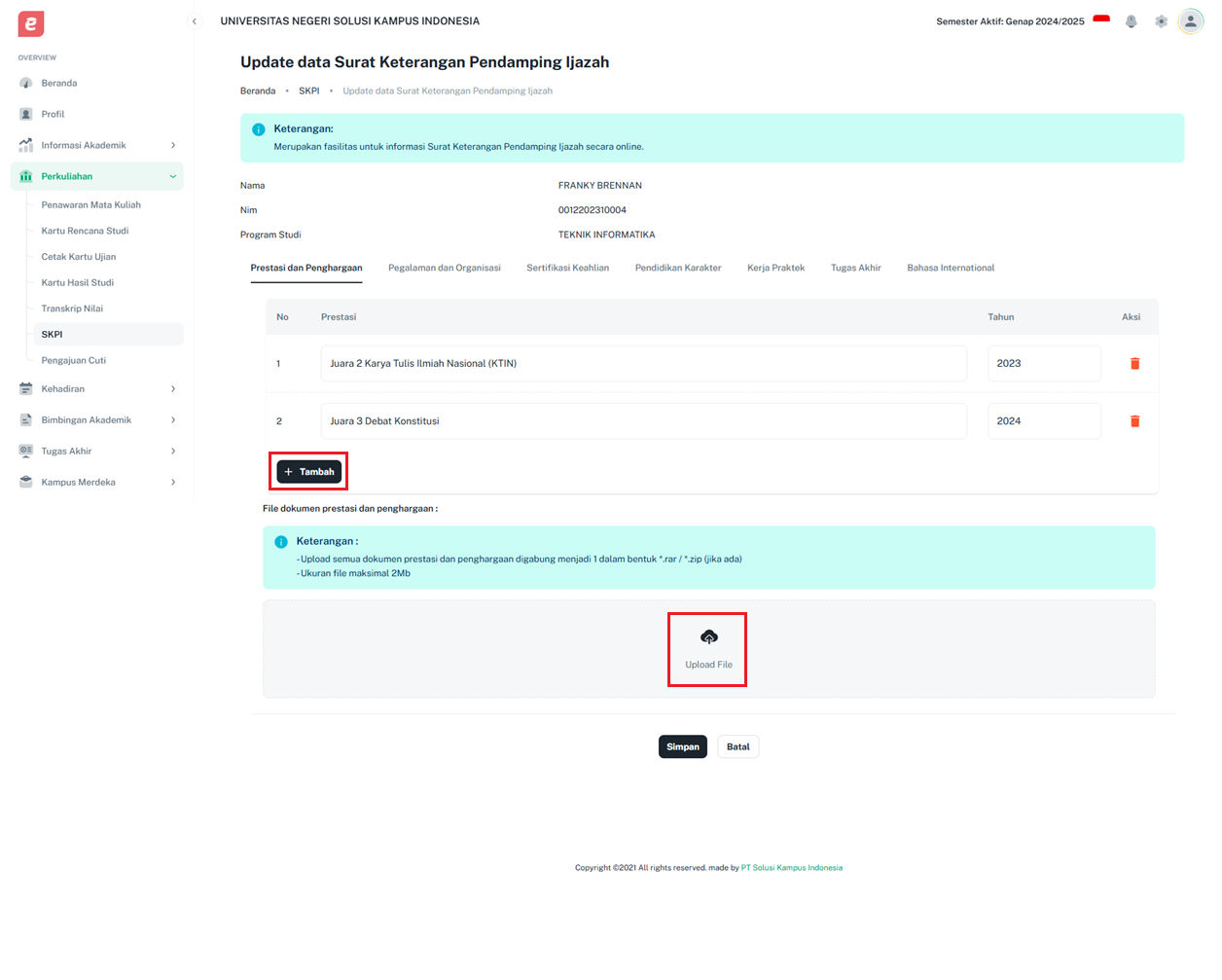Select SKPI in the sidebar
The image size is (1222, 980).
[108, 334]
